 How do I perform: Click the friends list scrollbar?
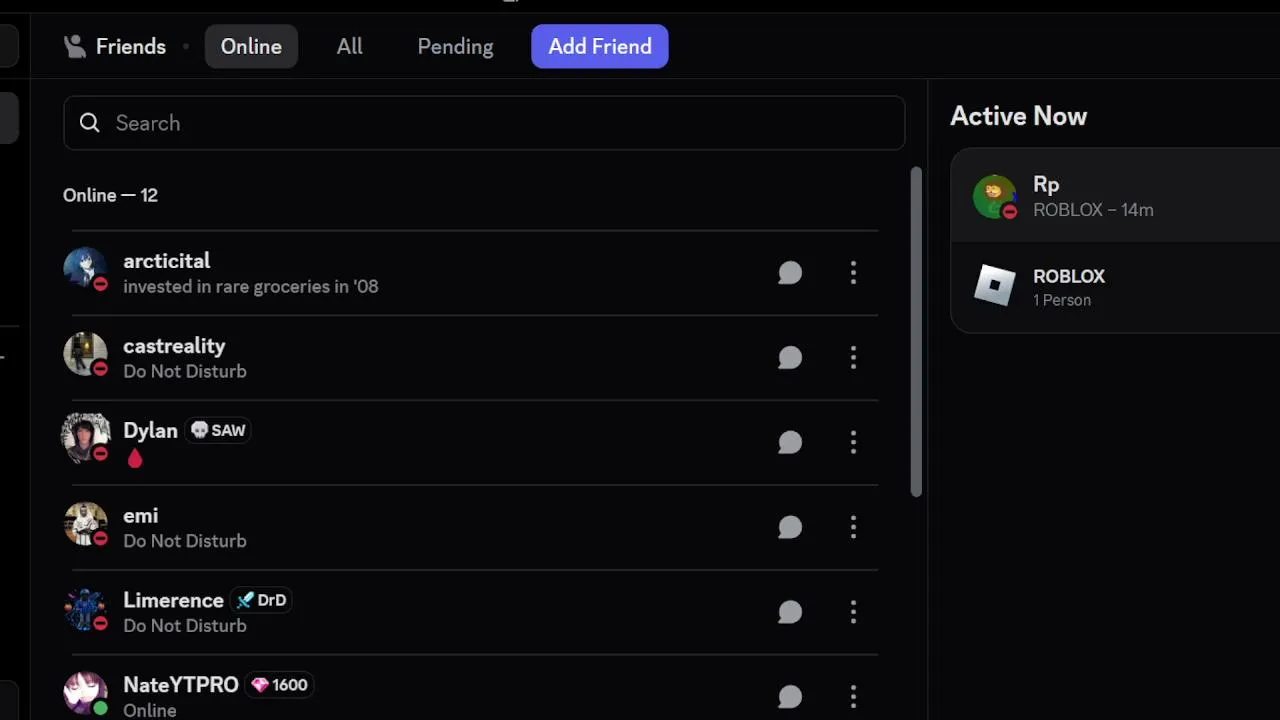916,332
